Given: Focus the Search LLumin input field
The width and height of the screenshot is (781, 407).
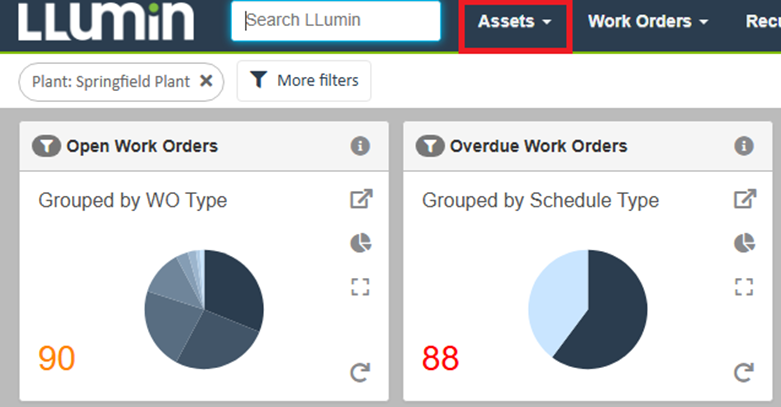Looking at the screenshot, I should (x=336, y=20).
